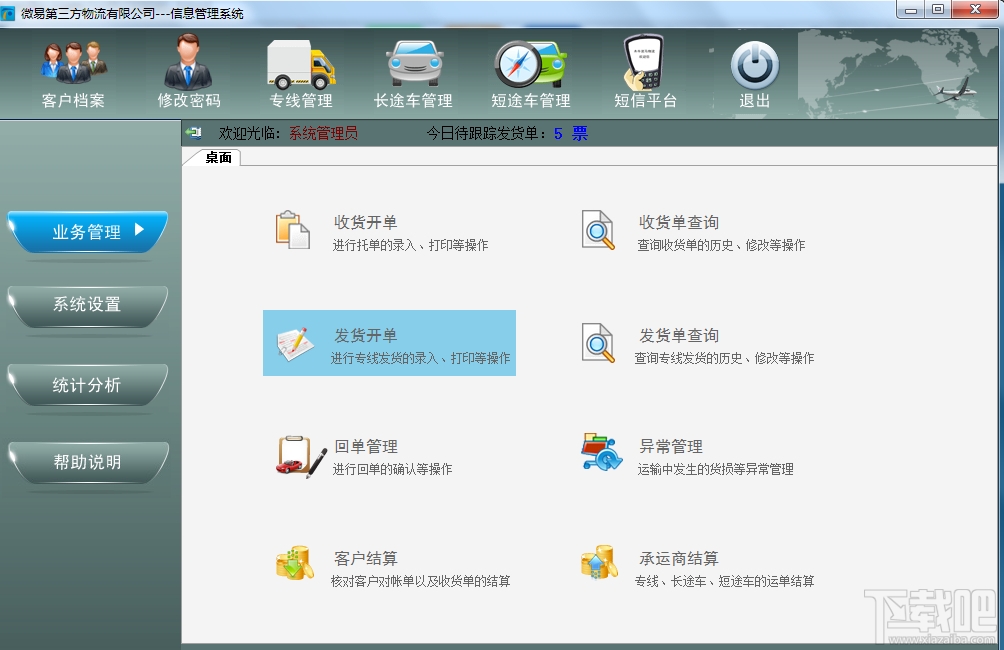Click the 短信平台 toolbar label

click(x=645, y=101)
